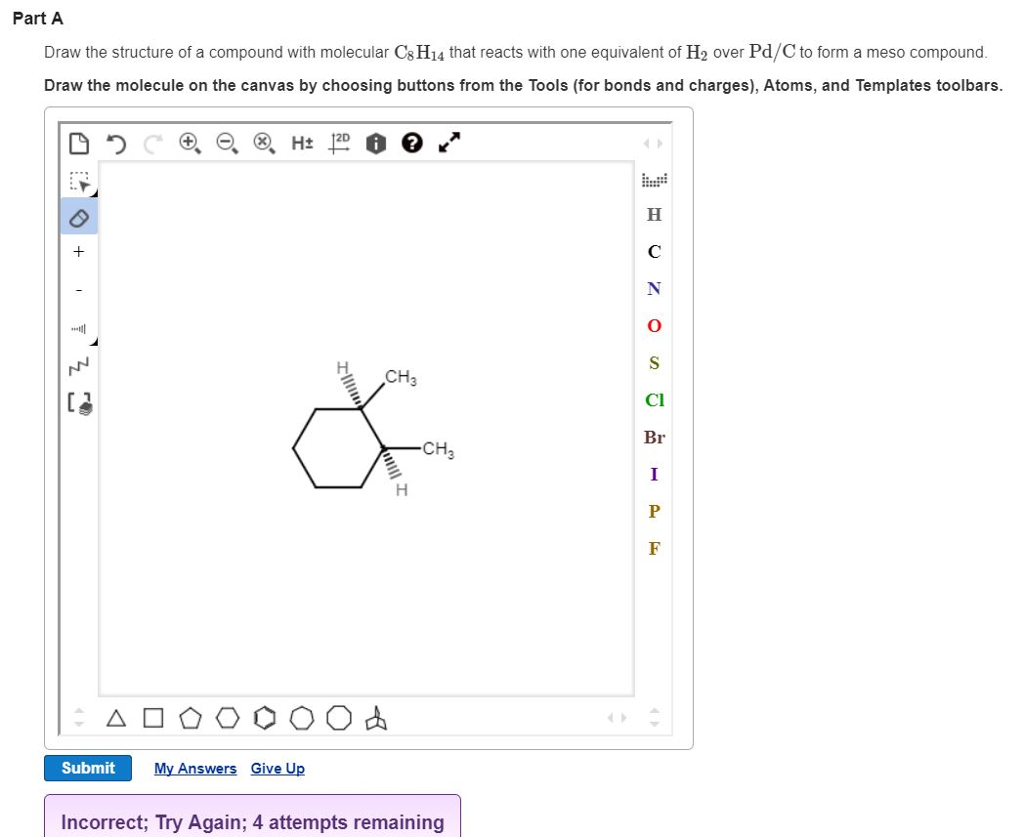Select the Eraser tool
Image resolution: width=1024 pixels, height=837 pixels.
pyautogui.click(x=79, y=217)
